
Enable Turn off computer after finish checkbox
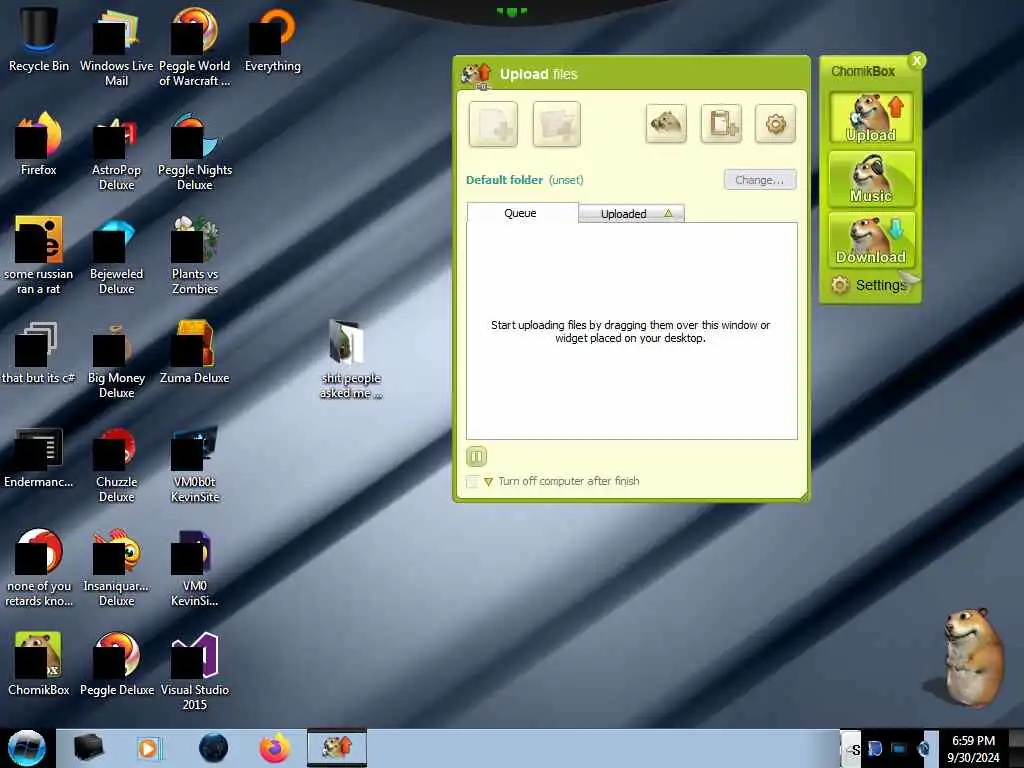tap(472, 481)
